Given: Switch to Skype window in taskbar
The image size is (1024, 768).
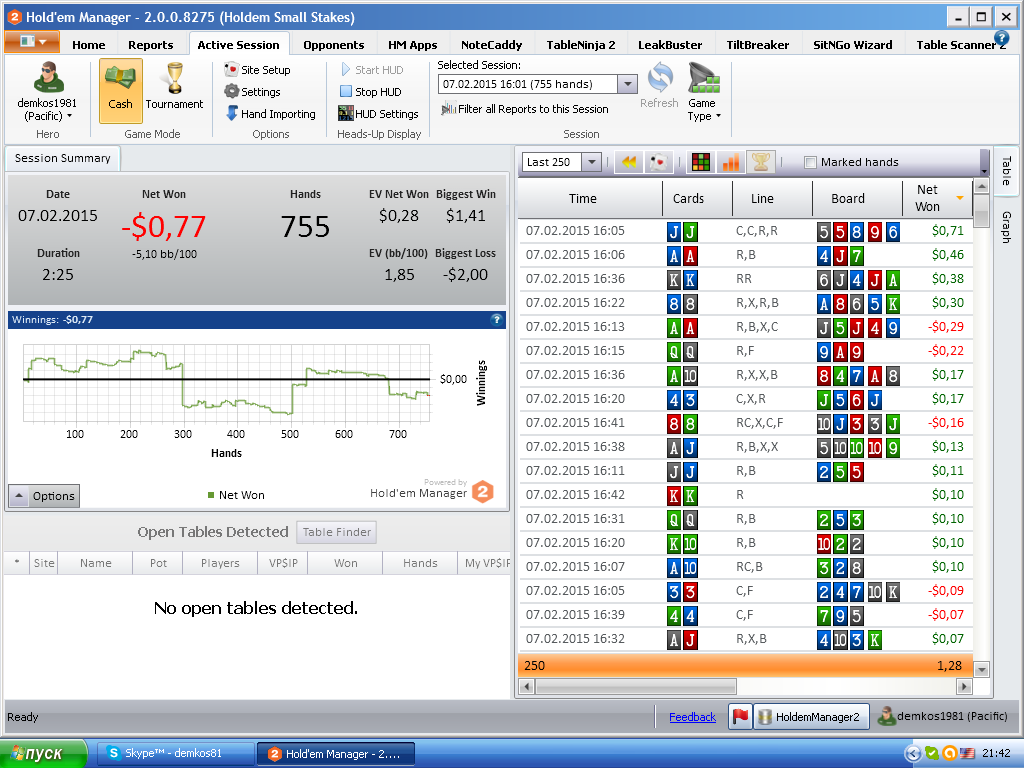Looking at the screenshot, I should click(176, 754).
